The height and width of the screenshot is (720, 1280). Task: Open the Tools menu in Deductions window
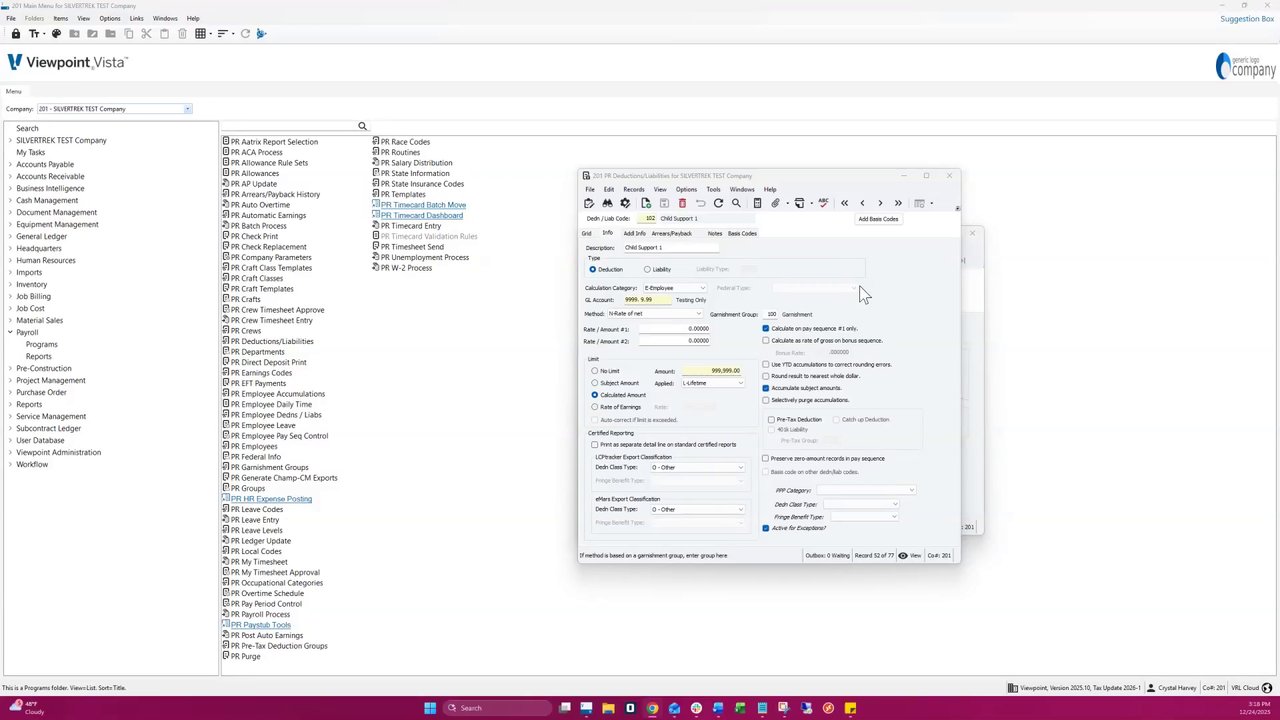click(713, 189)
